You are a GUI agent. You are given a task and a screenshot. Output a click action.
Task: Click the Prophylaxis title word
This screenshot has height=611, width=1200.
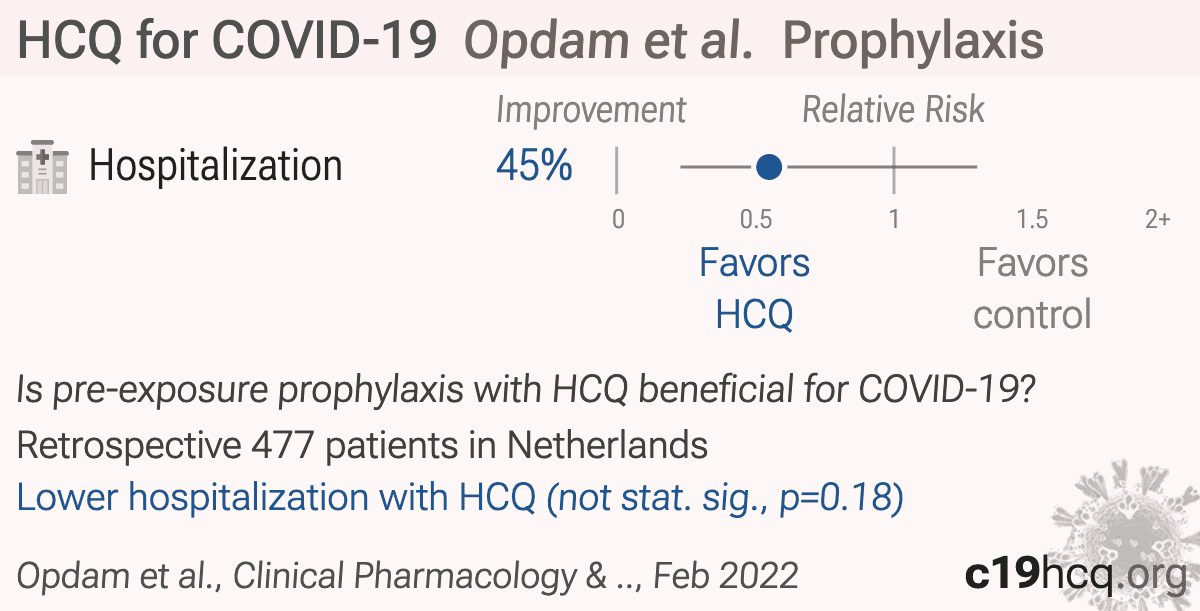913,42
